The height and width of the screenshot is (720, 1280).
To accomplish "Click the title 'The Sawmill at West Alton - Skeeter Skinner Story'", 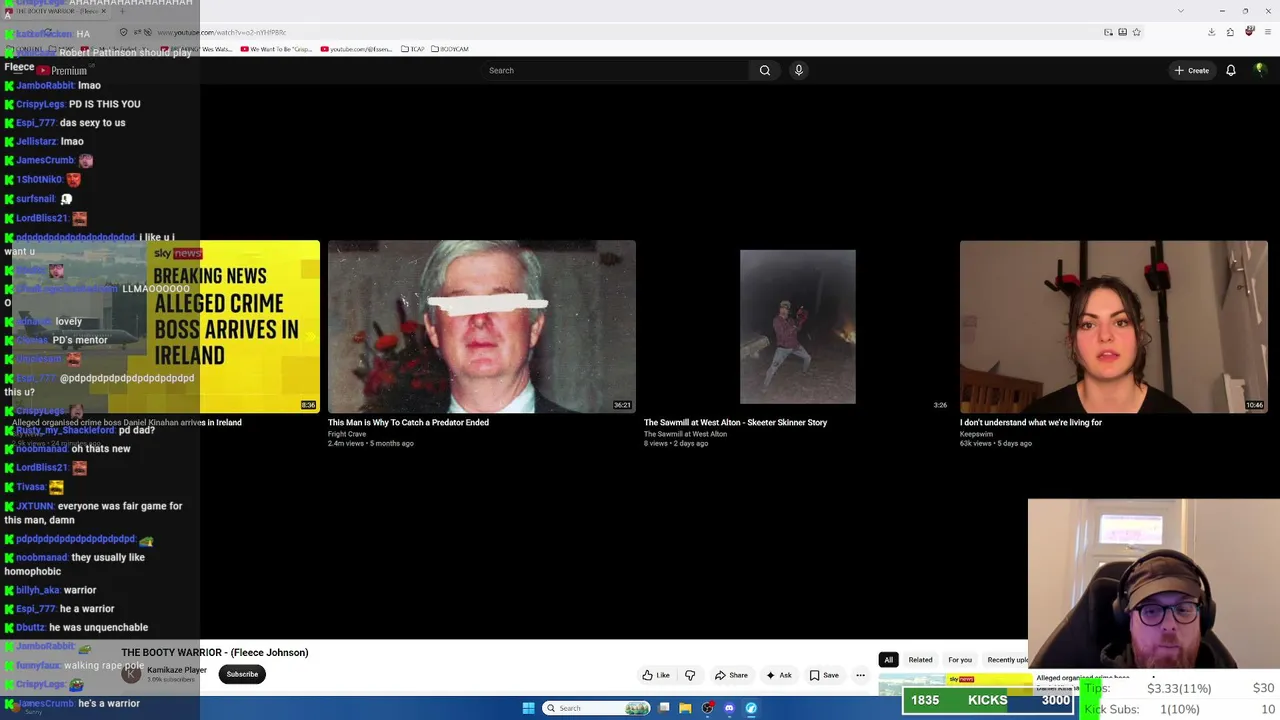I will click(x=735, y=422).
